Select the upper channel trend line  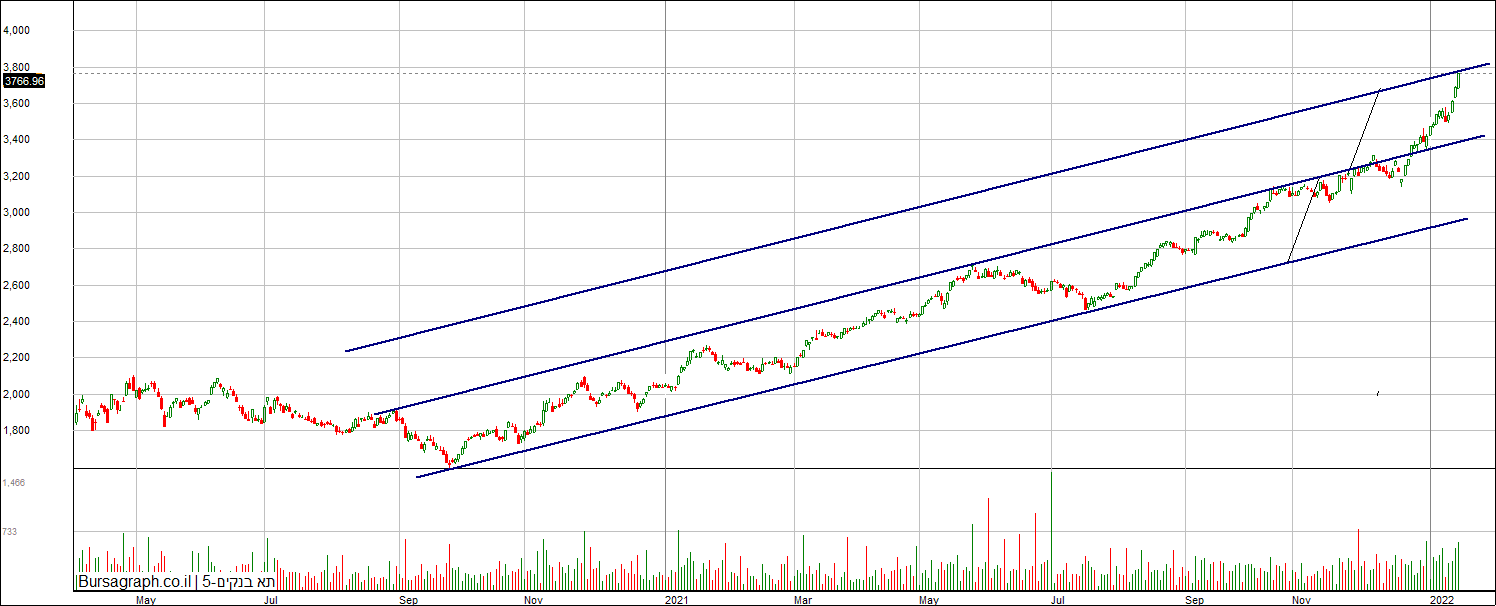click(x=917, y=208)
